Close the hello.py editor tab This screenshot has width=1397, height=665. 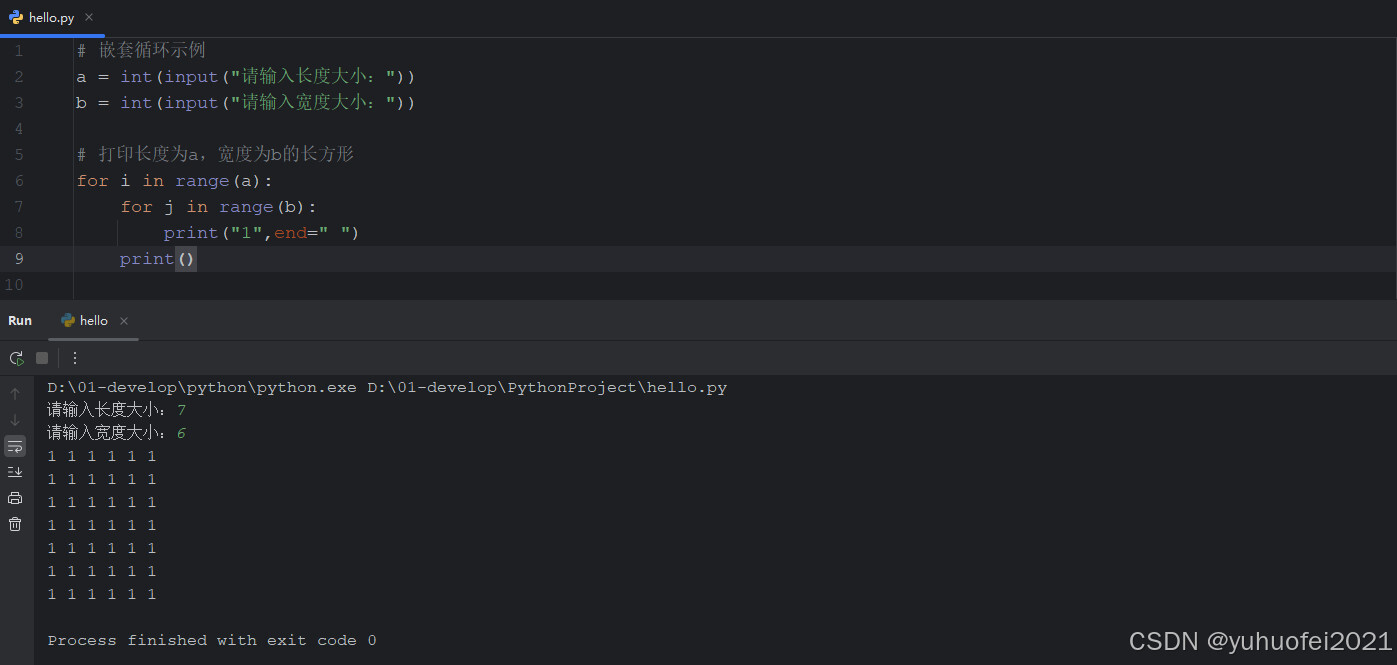[89, 17]
